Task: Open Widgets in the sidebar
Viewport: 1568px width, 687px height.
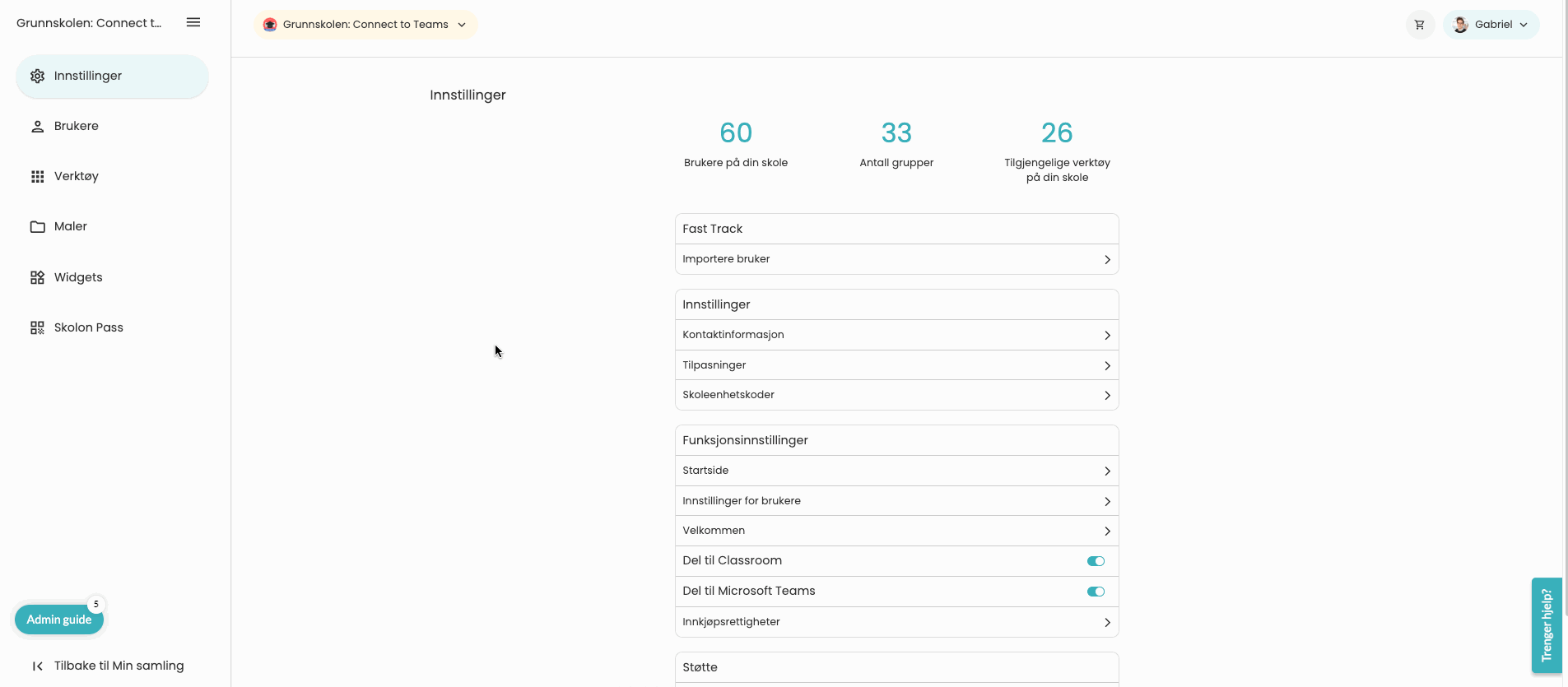Action: tap(112, 277)
